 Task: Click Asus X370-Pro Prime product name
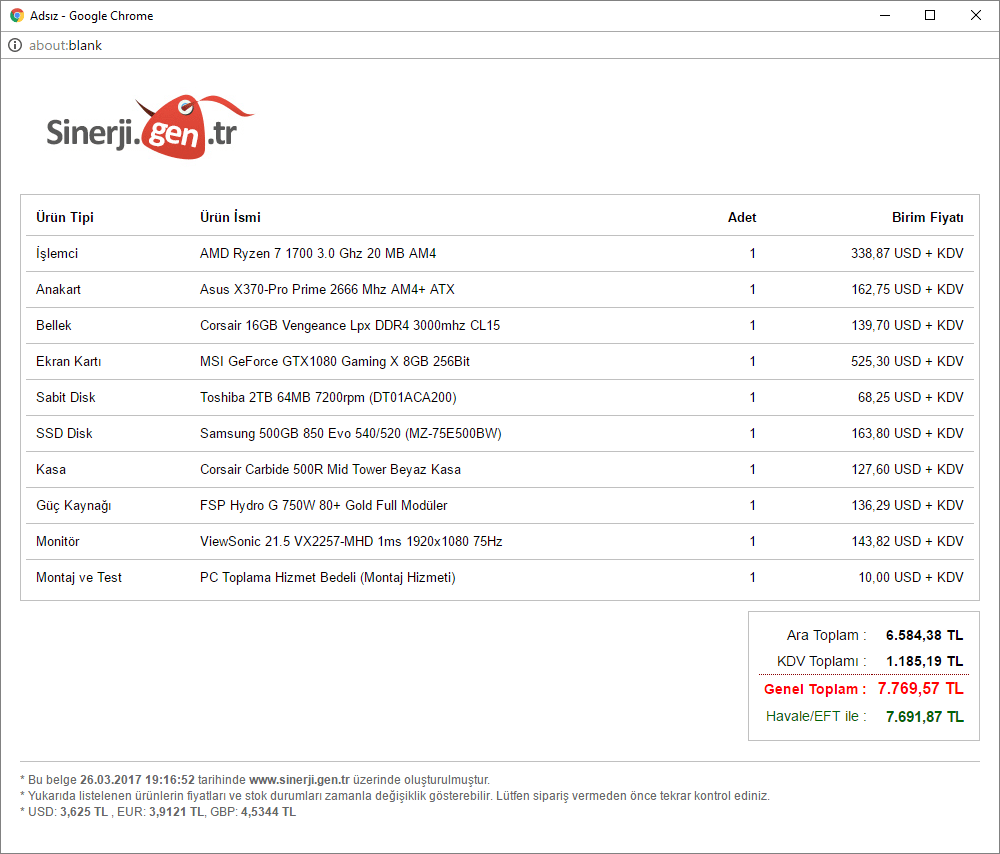coord(327,290)
